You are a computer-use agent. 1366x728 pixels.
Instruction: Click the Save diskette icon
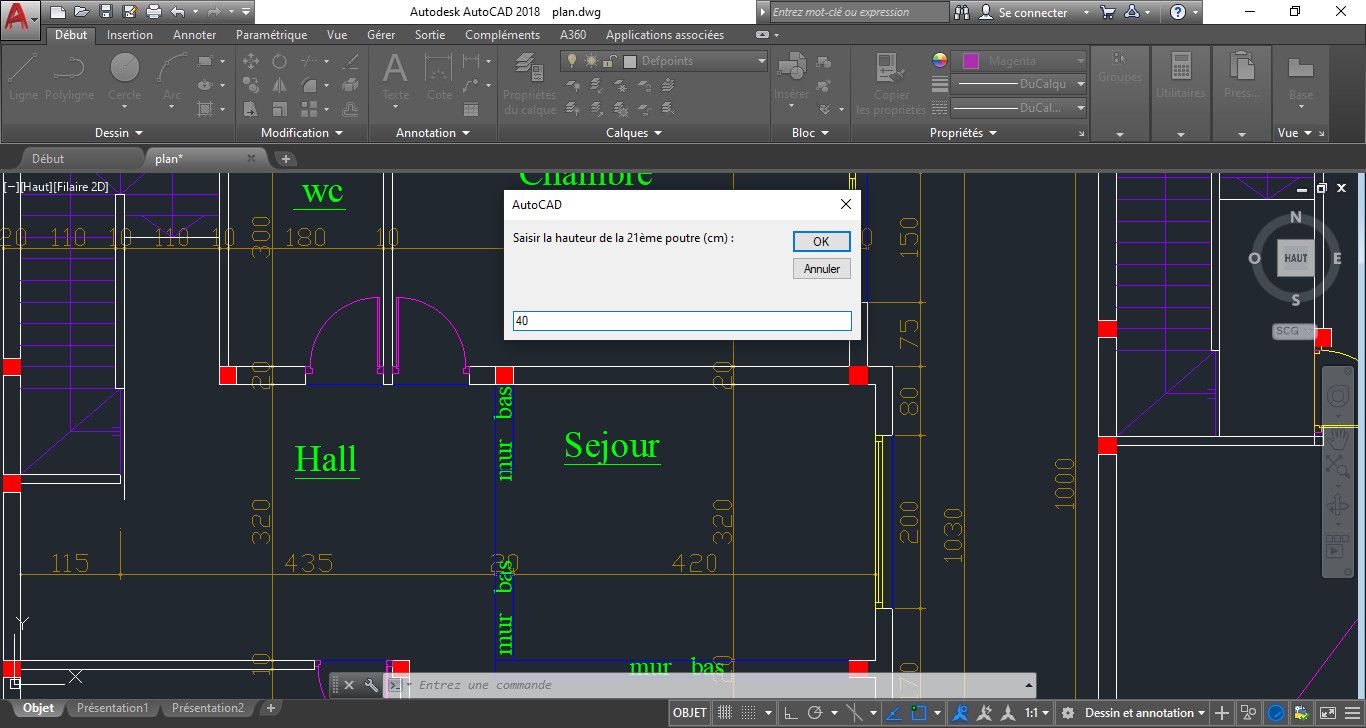click(x=105, y=12)
